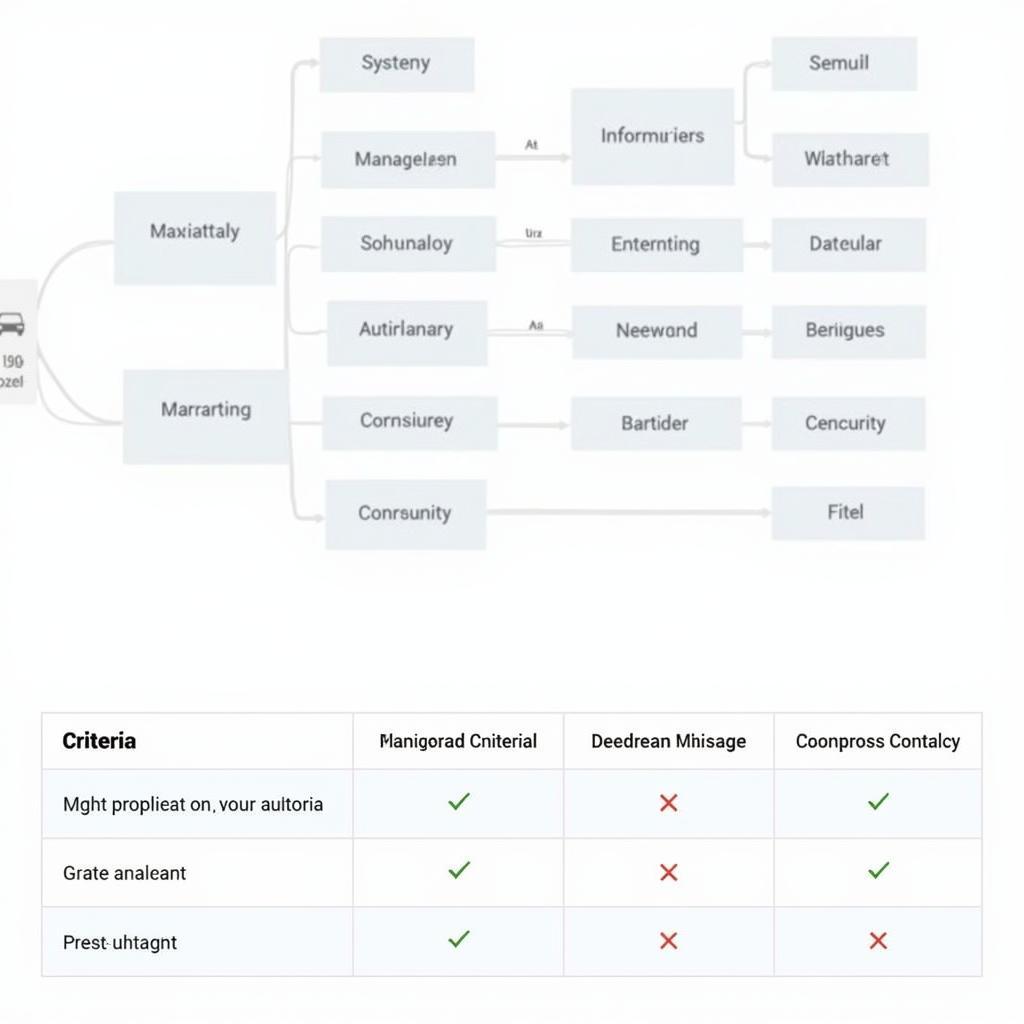Click the Wlatharet box
Viewport: 1024px width, 1024px height.
tap(849, 159)
